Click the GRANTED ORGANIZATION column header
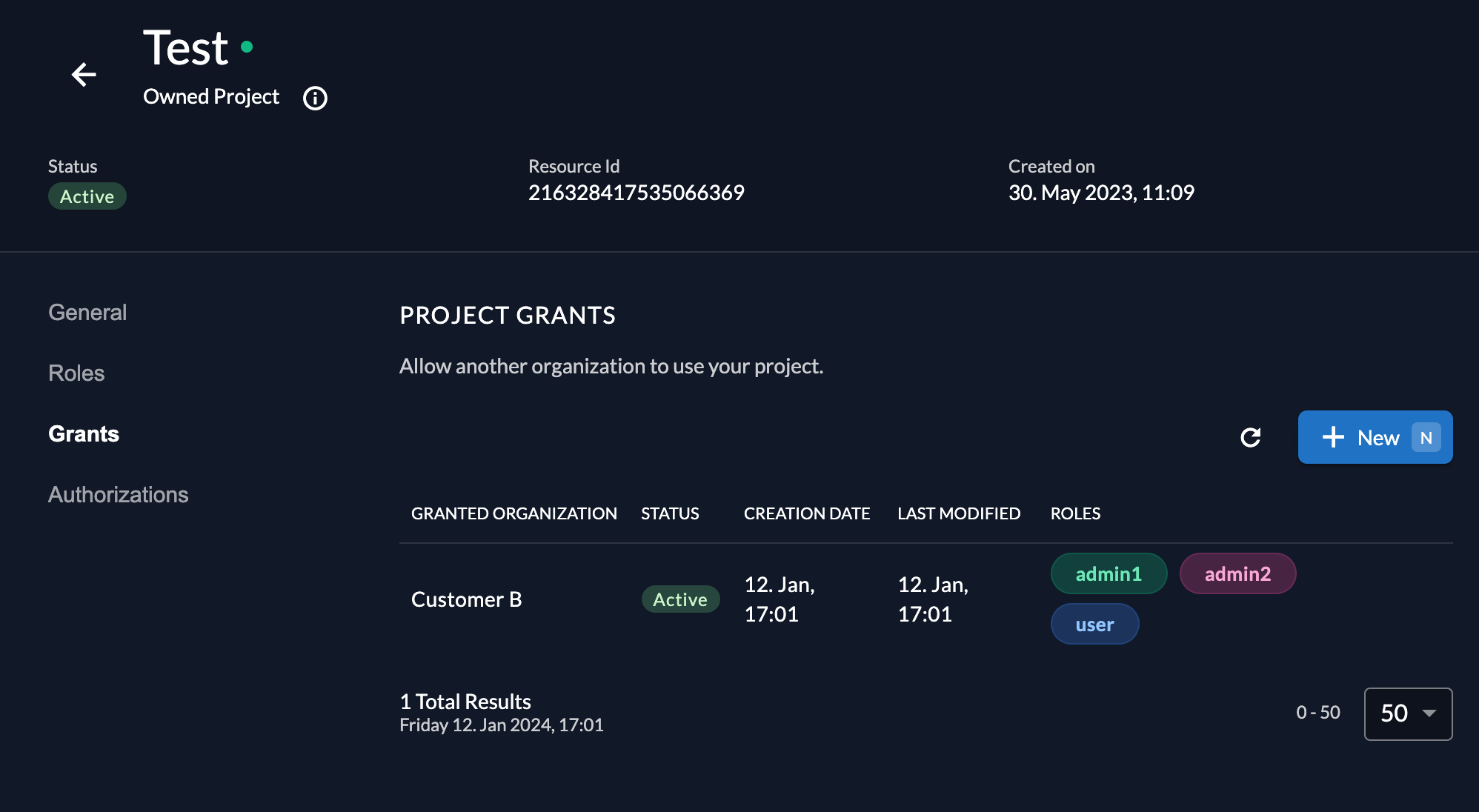This screenshot has width=1479, height=812. tap(514, 513)
